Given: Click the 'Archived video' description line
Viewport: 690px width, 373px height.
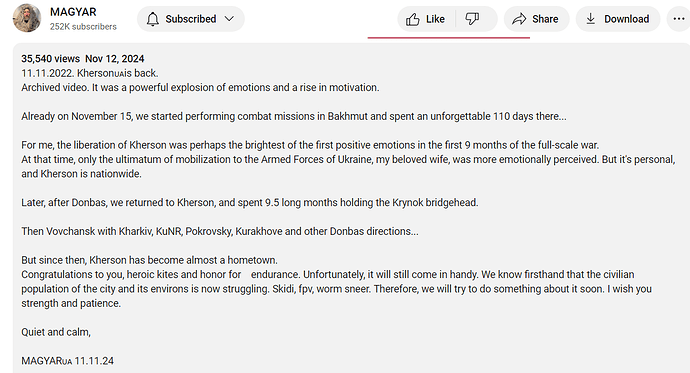Looking at the screenshot, I should tap(200, 88).
